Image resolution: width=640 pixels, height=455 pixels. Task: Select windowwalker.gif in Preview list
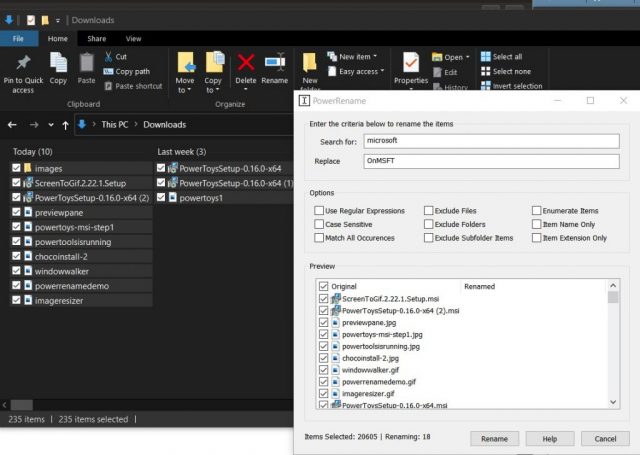click(x=370, y=370)
